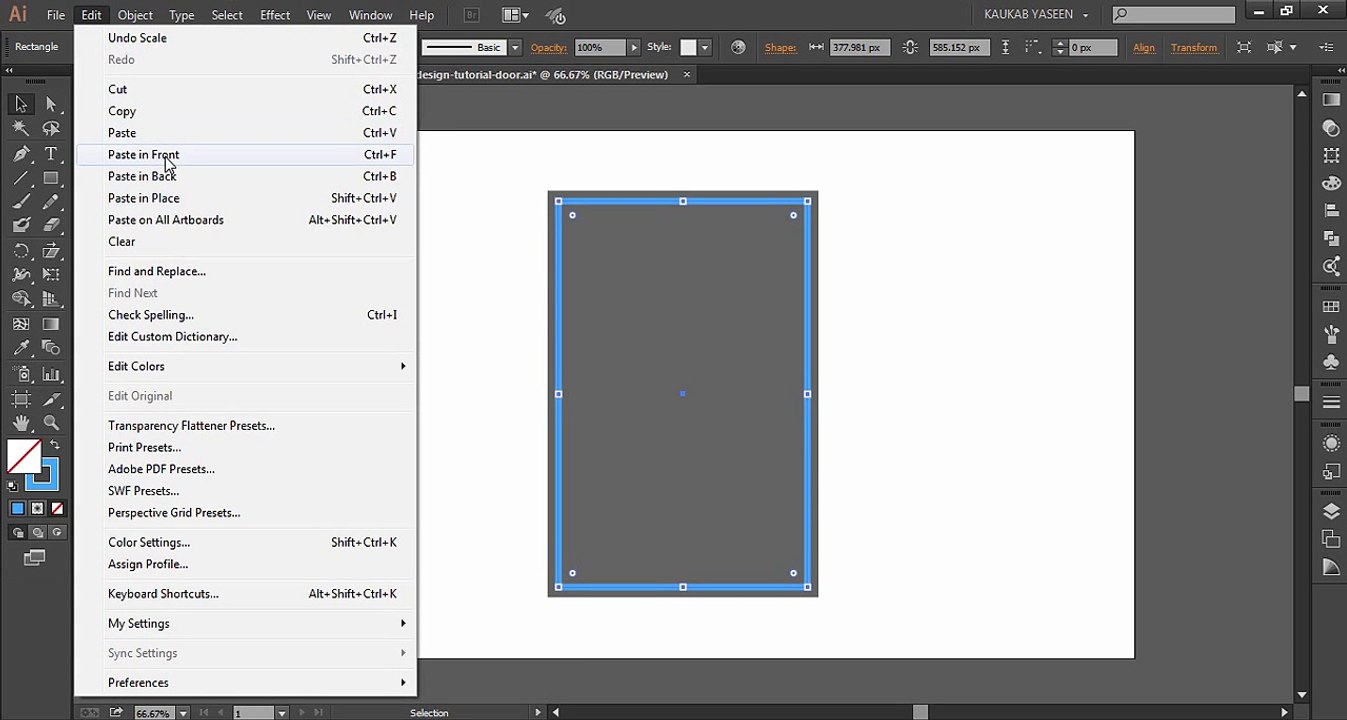
Task: Choose Keyboard Shortcuts...
Action: point(245,594)
